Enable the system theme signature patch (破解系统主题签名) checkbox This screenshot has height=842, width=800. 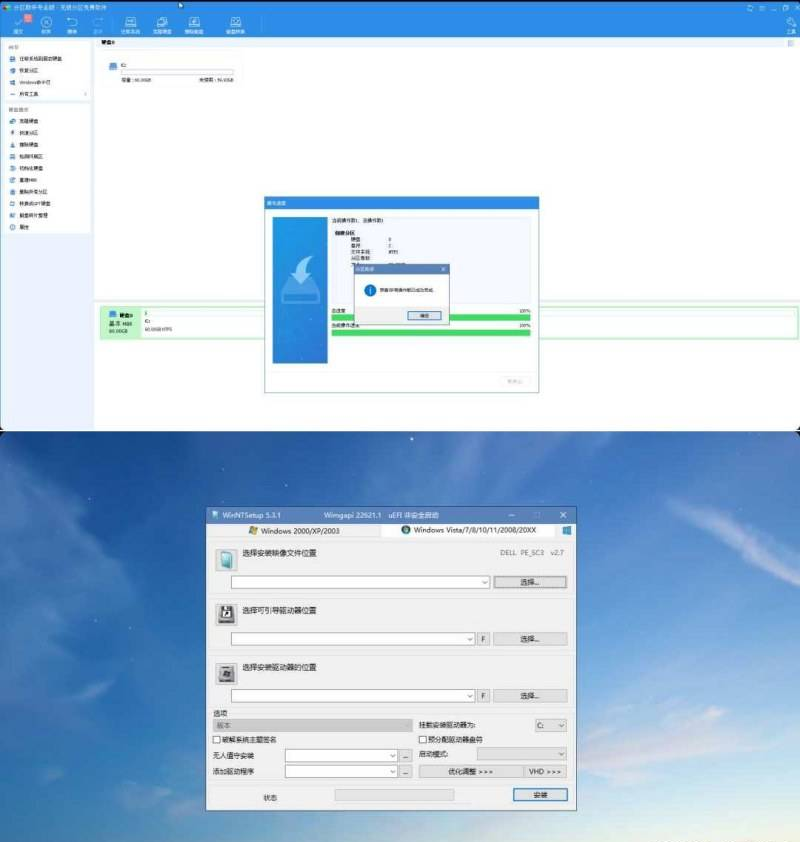tap(217, 739)
